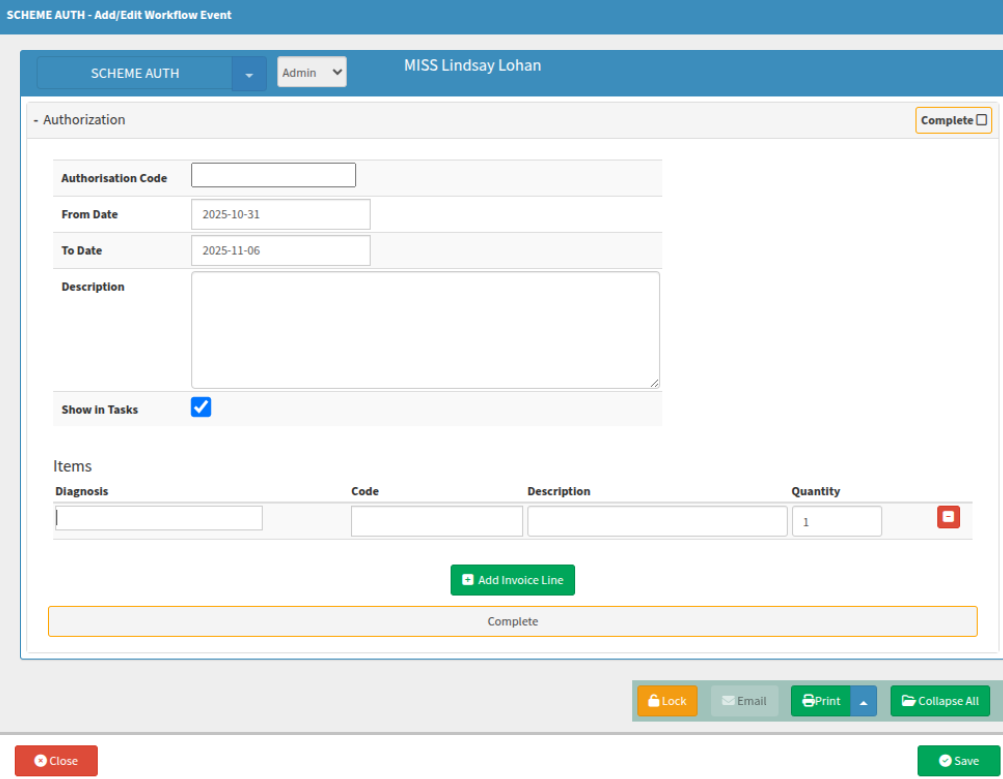Image resolution: width=1003 pixels, height=779 pixels.
Task: Edit the Quantity field
Action: click(837, 521)
